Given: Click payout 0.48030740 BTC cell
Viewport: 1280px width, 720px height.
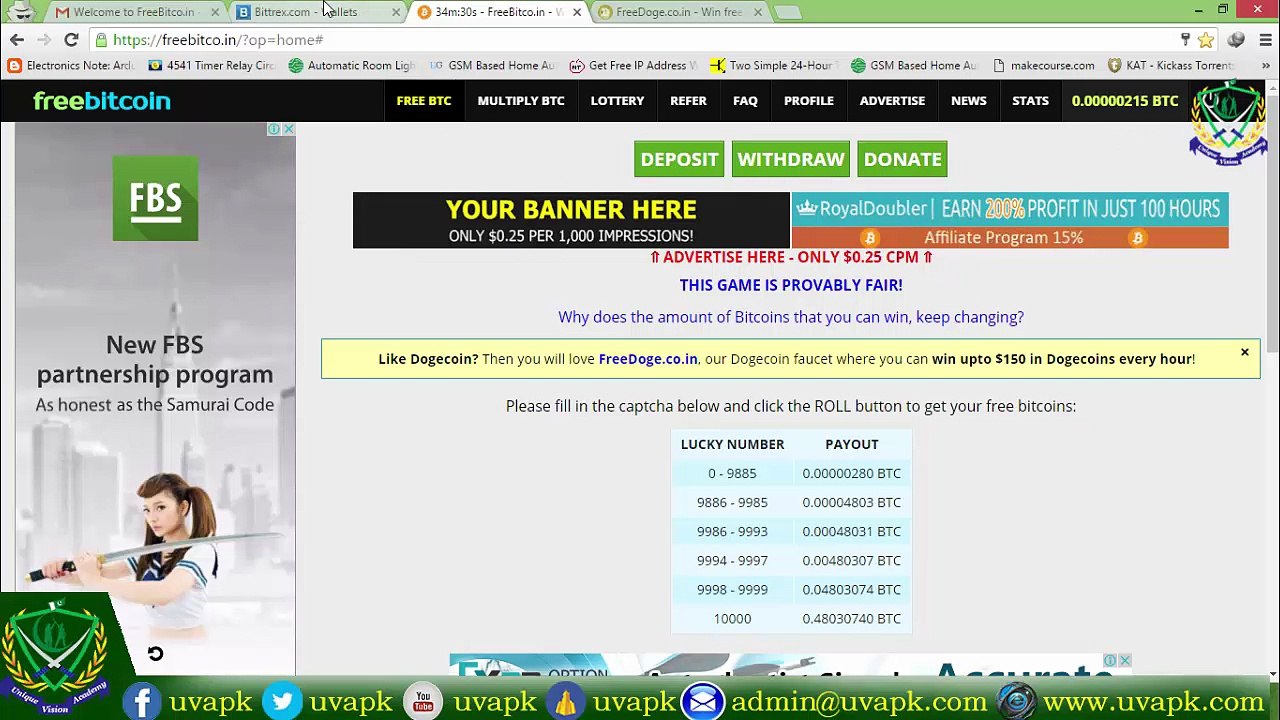Looking at the screenshot, I should click(x=851, y=618).
